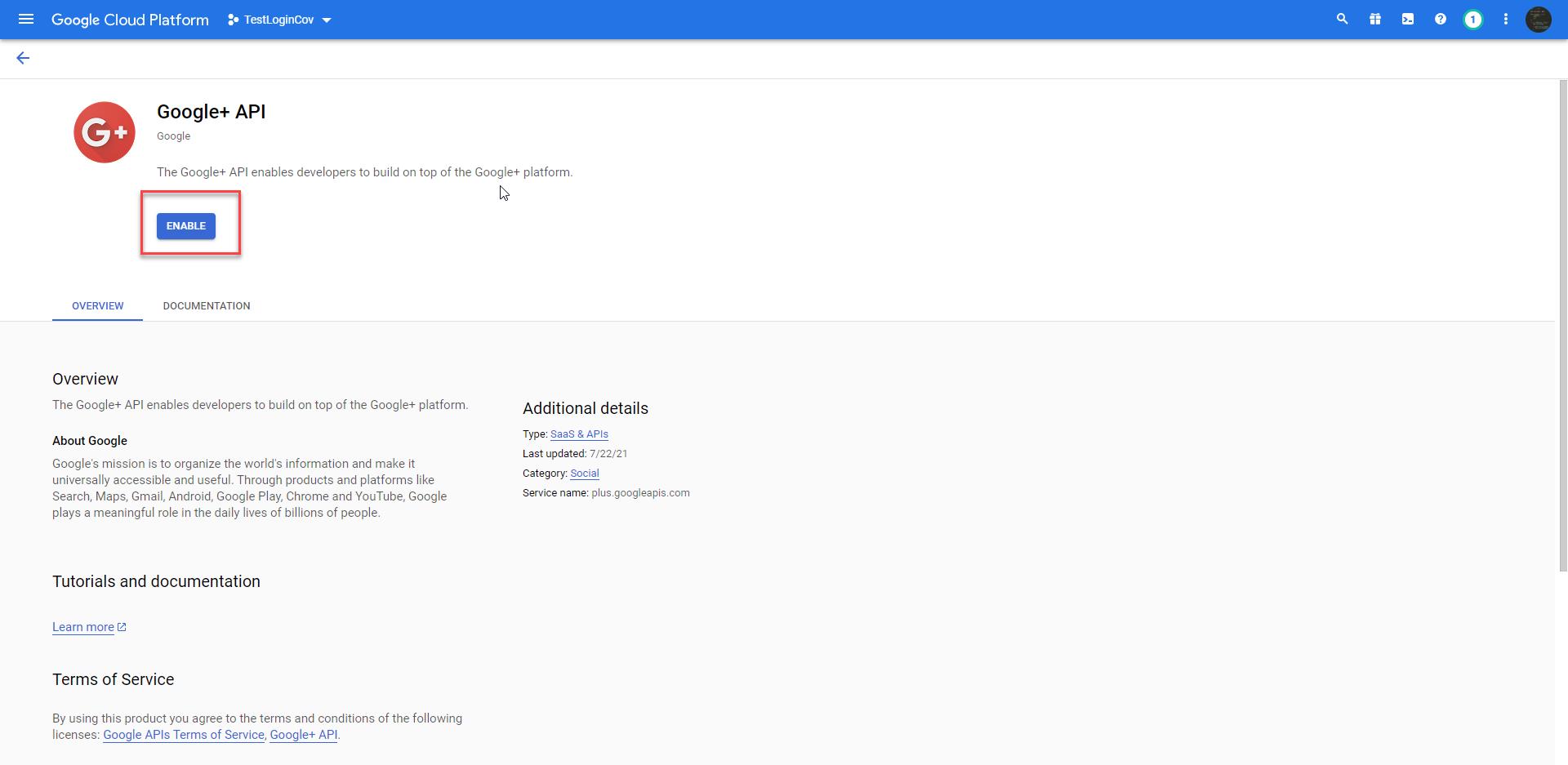Click the Tutorials and documentation heading
1568x765 pixels.
coord(157,581)
